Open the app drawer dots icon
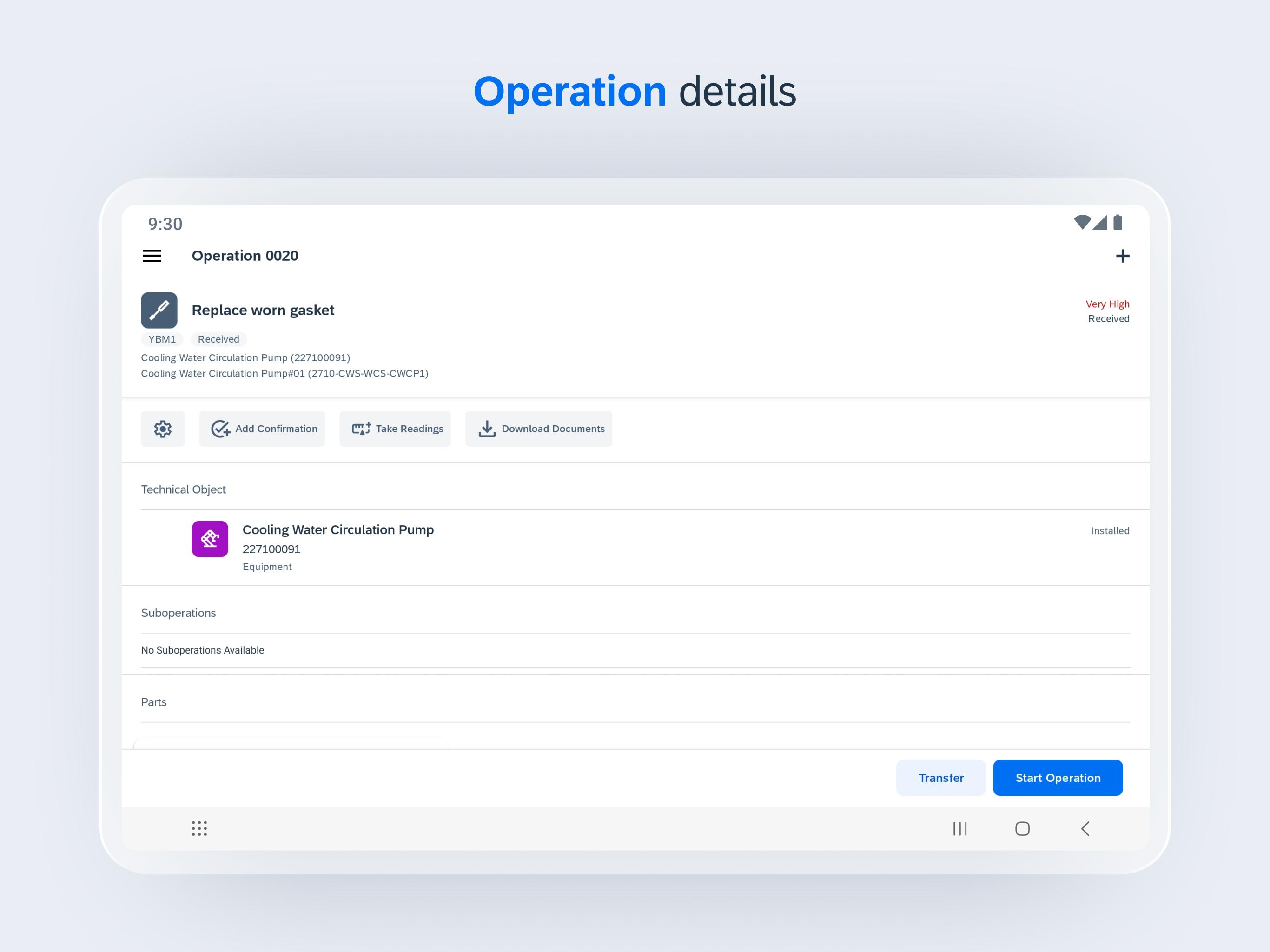The height and width of the screenshot is (952, 1270). (x=199, y=828)
